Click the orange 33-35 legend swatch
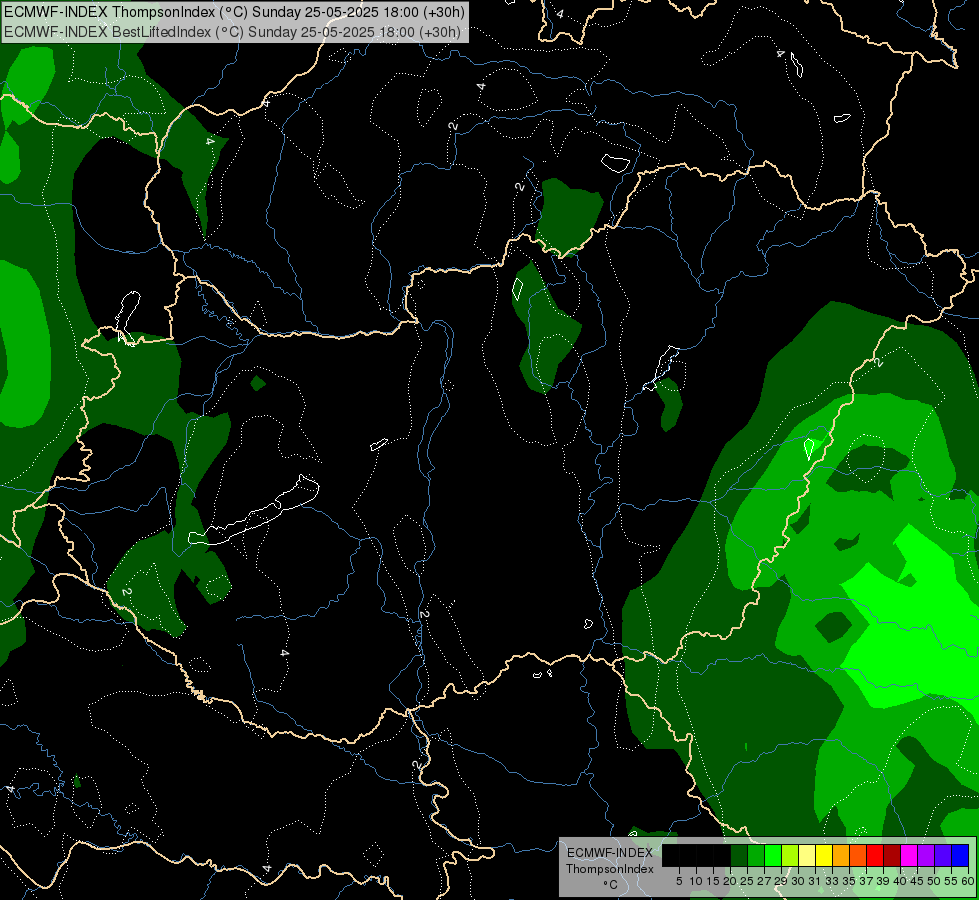 841,855
